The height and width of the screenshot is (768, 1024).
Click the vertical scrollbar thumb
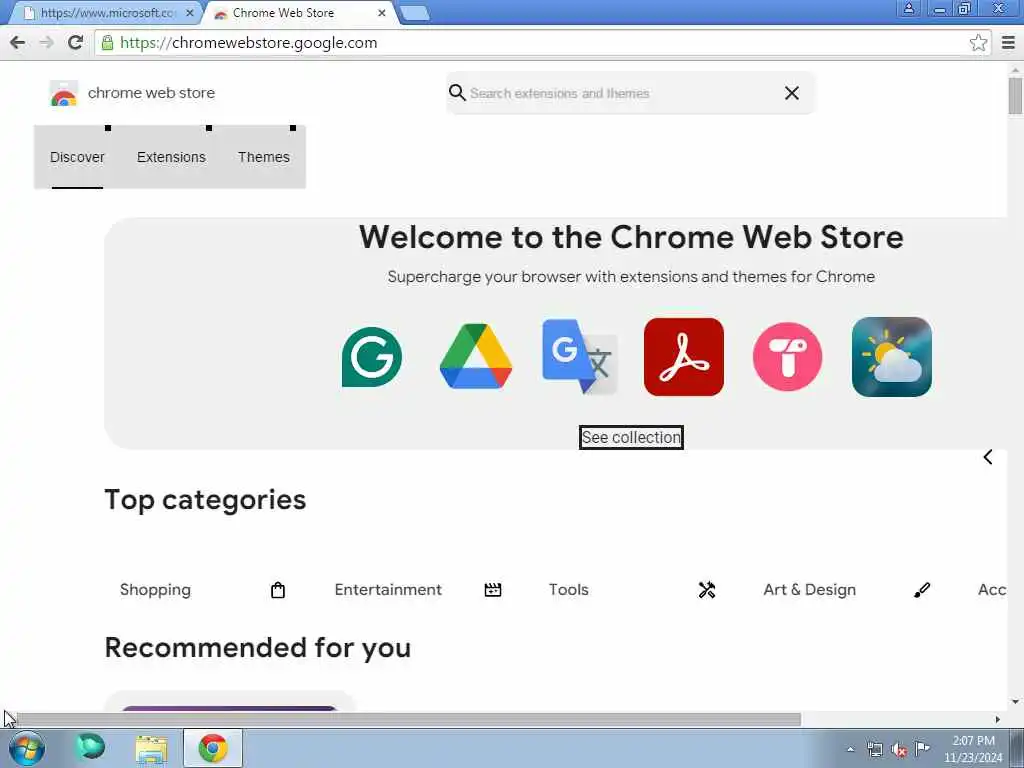click(1015, 95)
